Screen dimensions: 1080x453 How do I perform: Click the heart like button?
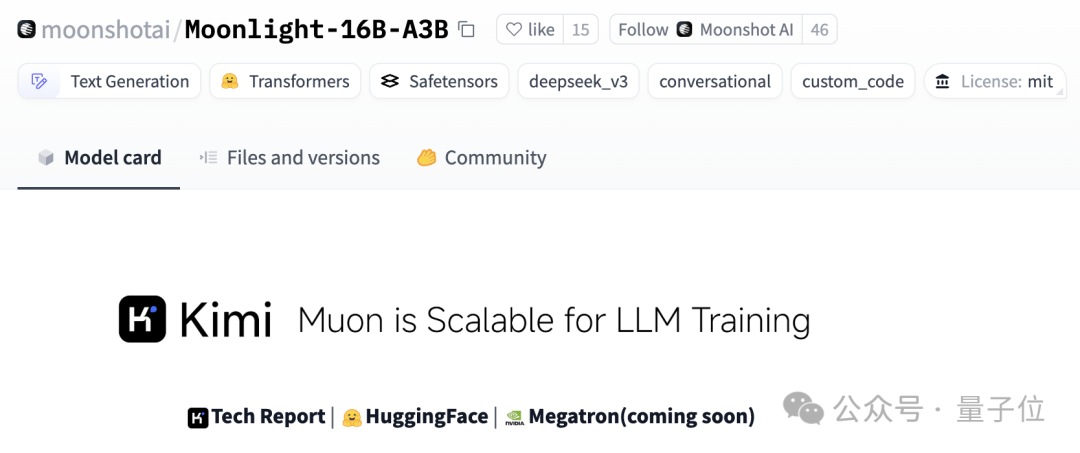[x=530, y=30]
